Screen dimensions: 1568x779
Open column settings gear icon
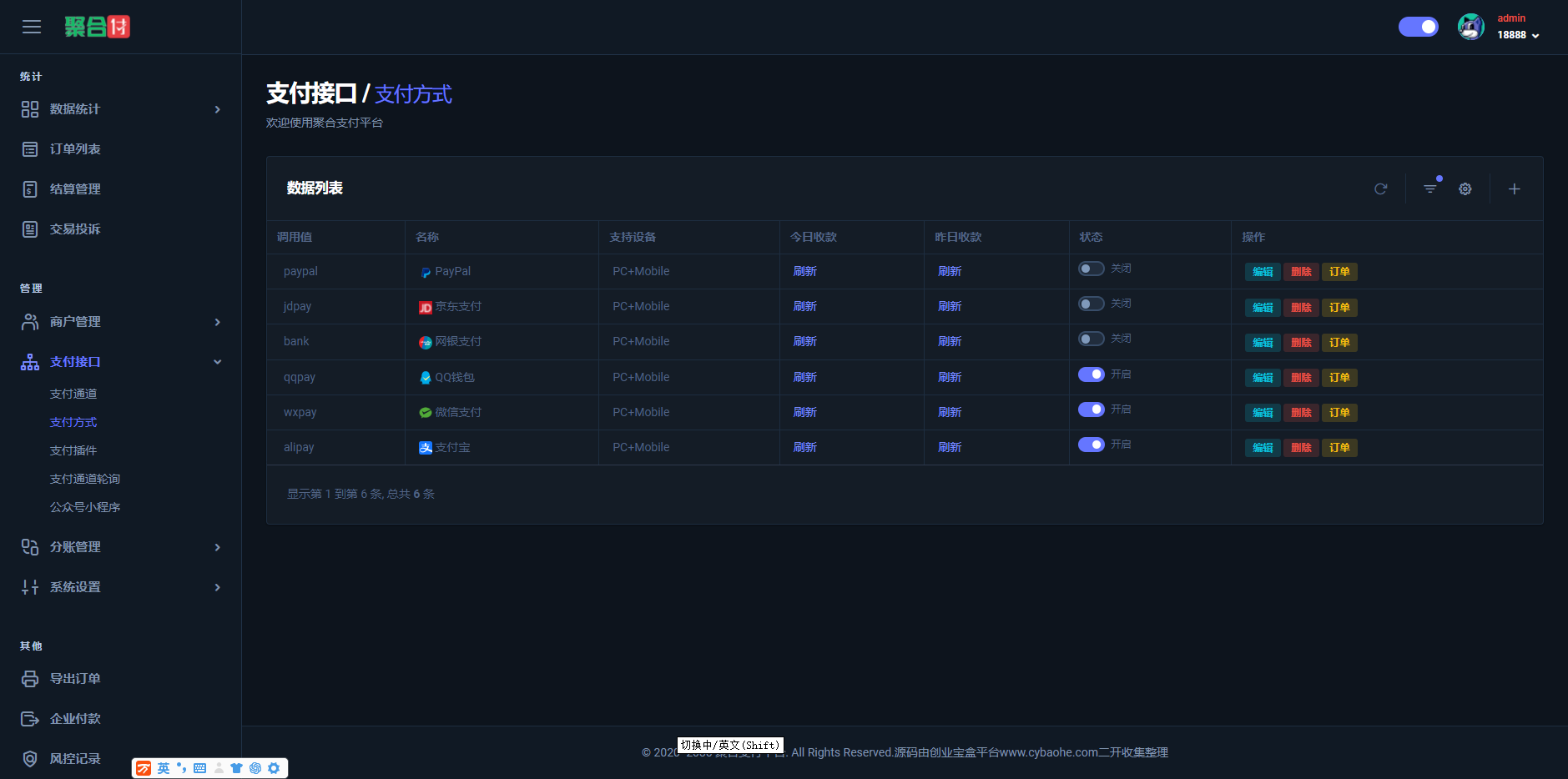pyautogui.click(x=1465, y=189)
